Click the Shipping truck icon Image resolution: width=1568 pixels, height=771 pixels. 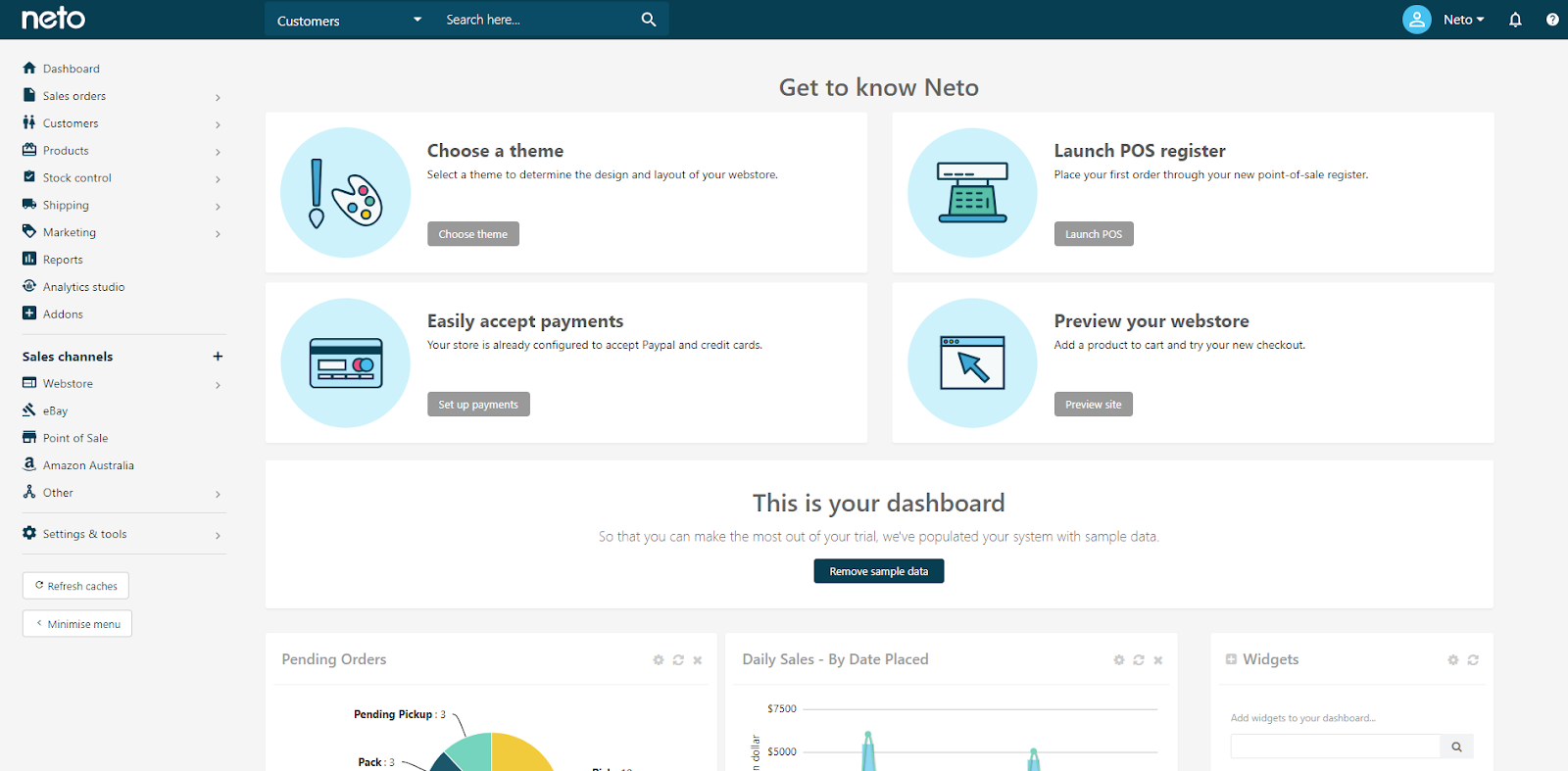29,205
